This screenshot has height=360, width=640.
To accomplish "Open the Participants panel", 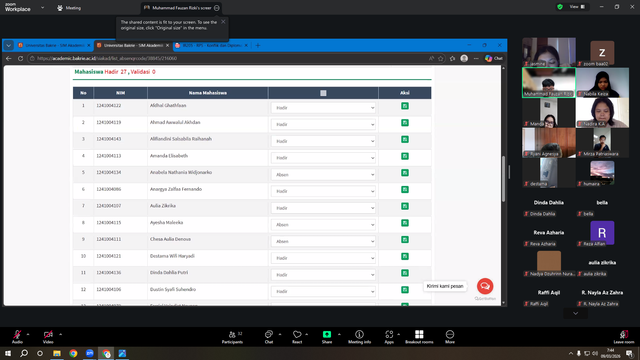I will [232, 337].
